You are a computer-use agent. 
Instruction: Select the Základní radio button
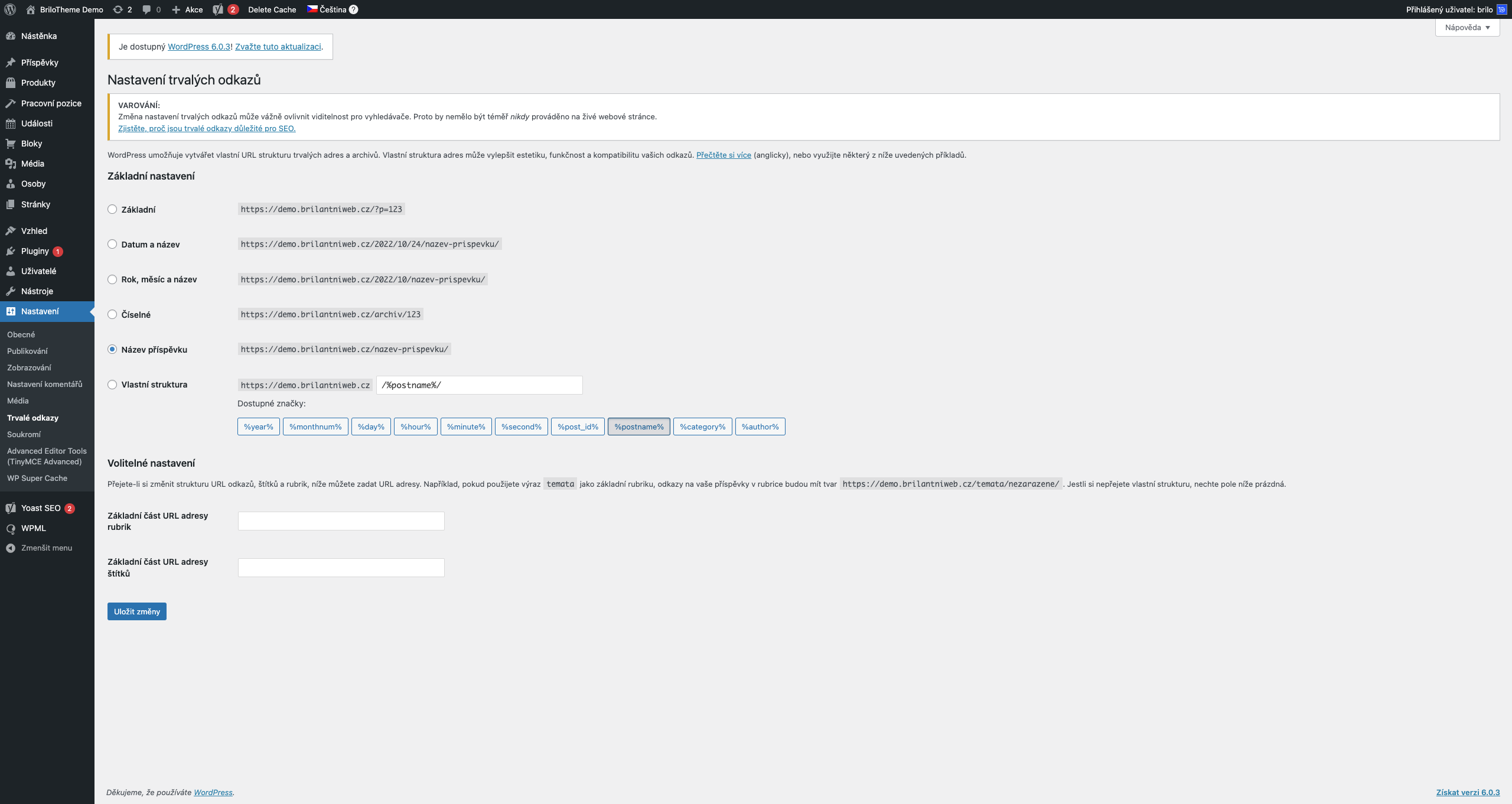click(112, 209)
